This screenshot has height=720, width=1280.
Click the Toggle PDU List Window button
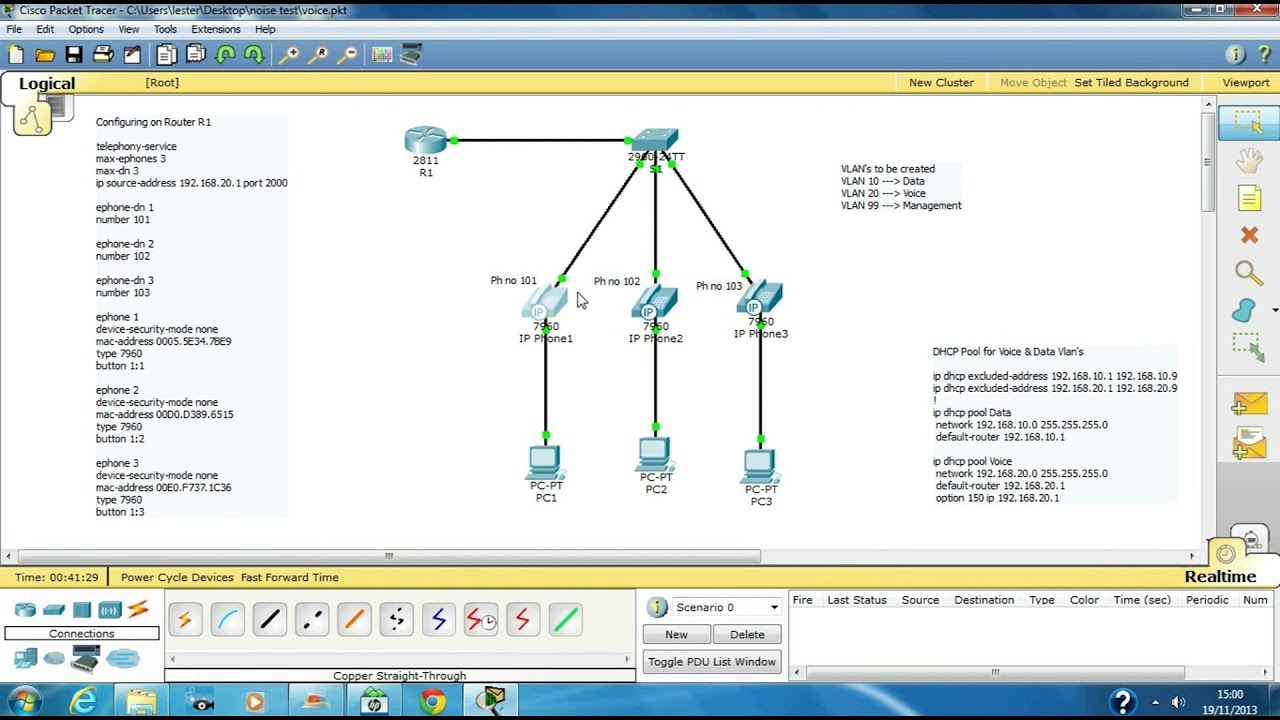click(711, 662)
